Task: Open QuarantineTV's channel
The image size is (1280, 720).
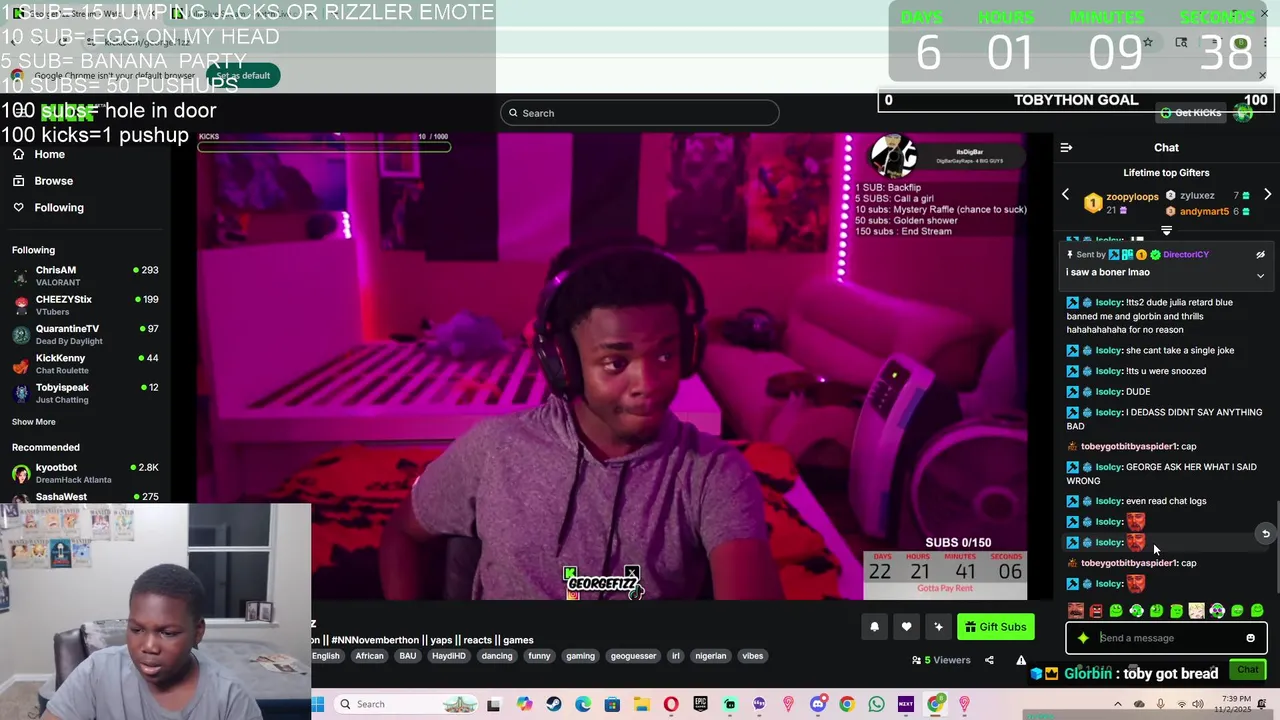Action: [85, 334]
